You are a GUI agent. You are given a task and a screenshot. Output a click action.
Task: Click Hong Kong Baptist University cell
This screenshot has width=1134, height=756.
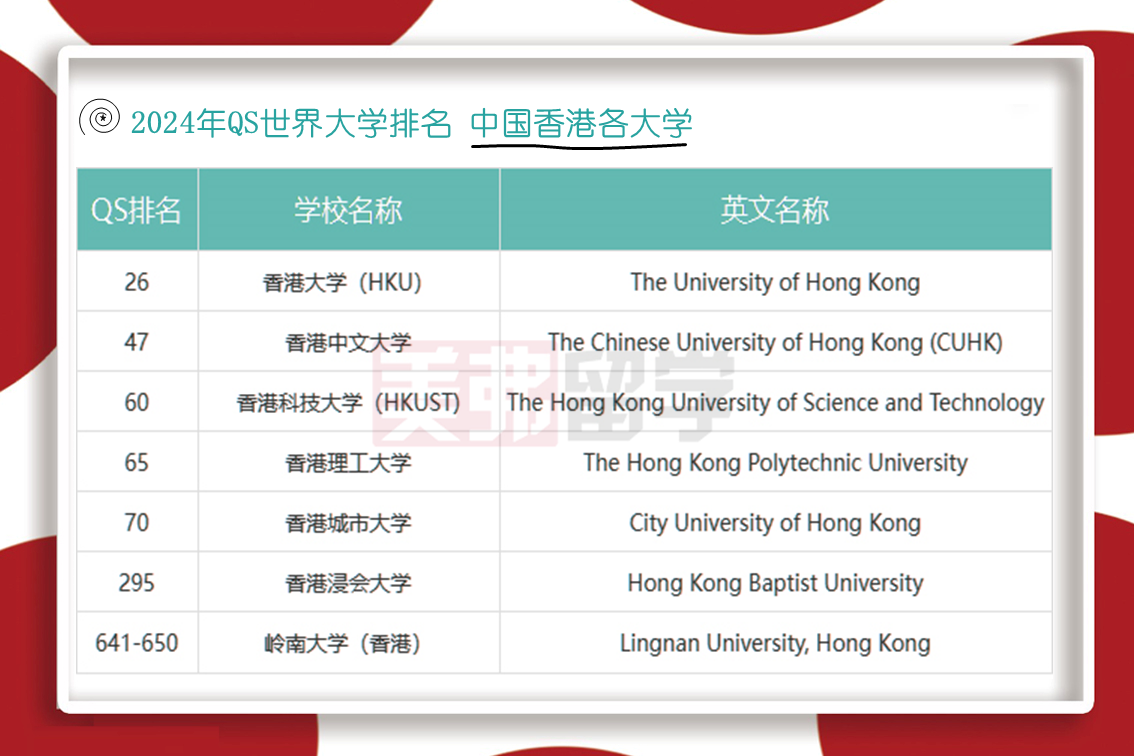click(x=775, y=582)
